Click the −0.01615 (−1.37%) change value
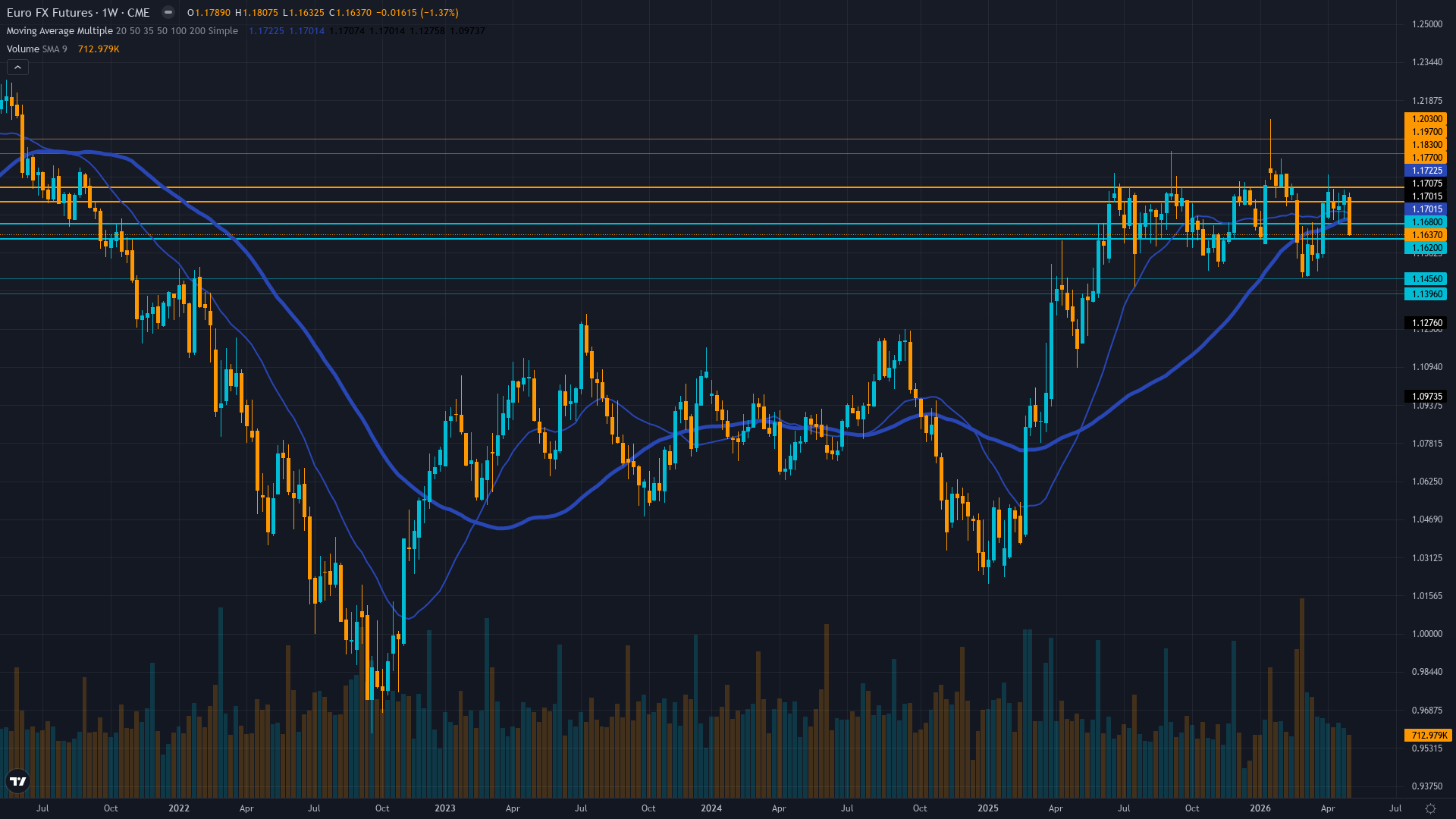This screenshot has height=819, width=1456. [417, 13]
